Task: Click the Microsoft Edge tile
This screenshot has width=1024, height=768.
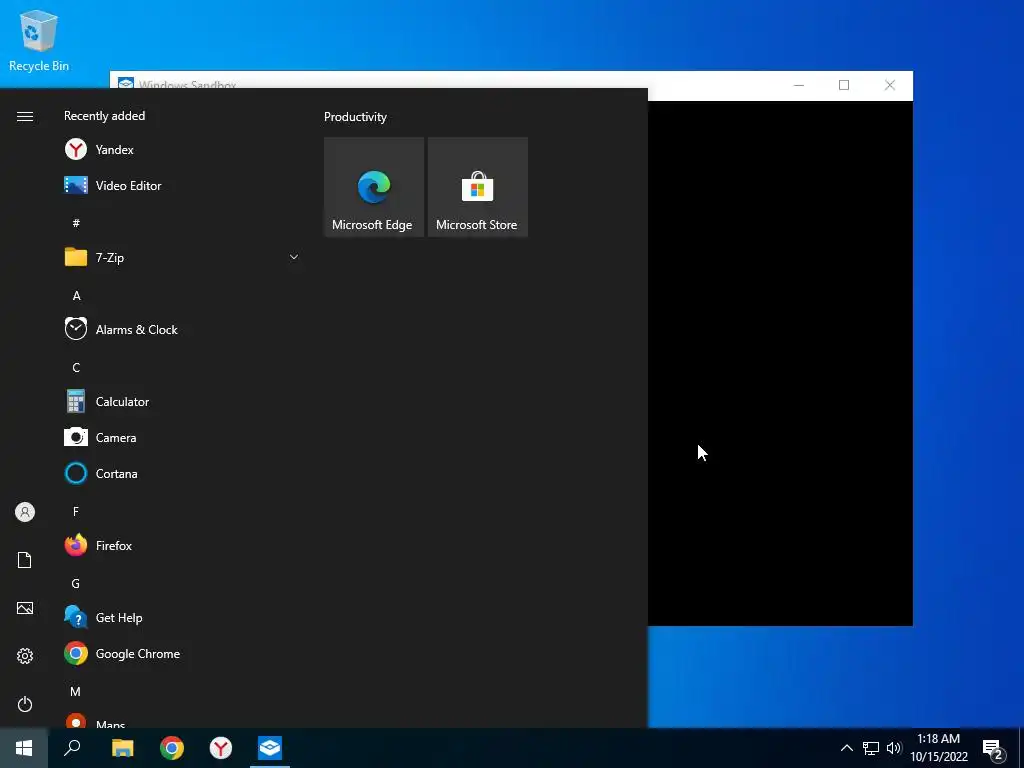Action: (x=374, y=187)
